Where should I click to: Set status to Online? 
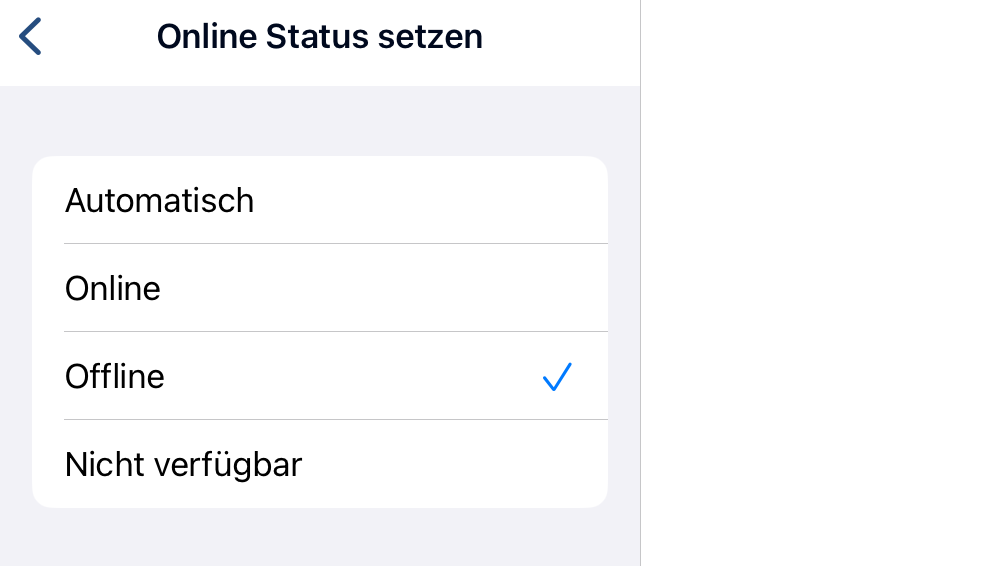320,289
